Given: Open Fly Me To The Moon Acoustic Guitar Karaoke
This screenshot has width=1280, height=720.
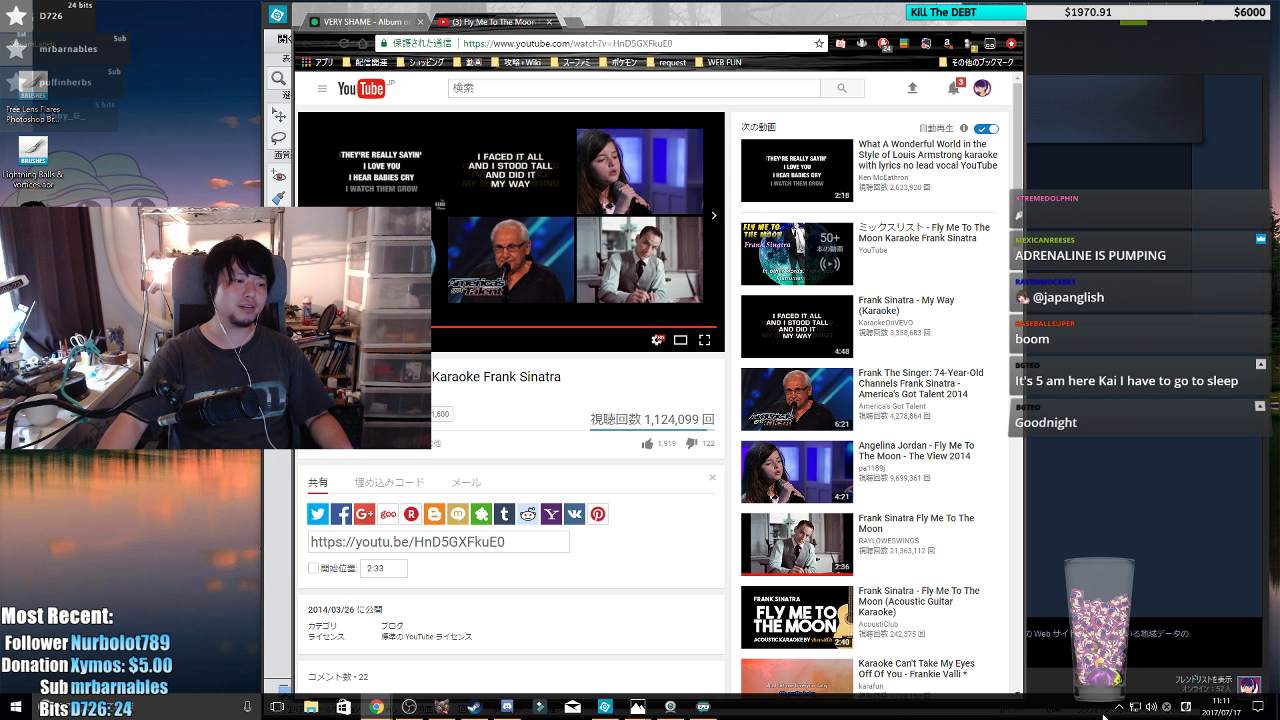Looking at the screenshot, I should pyautogui.click(x=919, y=601).
